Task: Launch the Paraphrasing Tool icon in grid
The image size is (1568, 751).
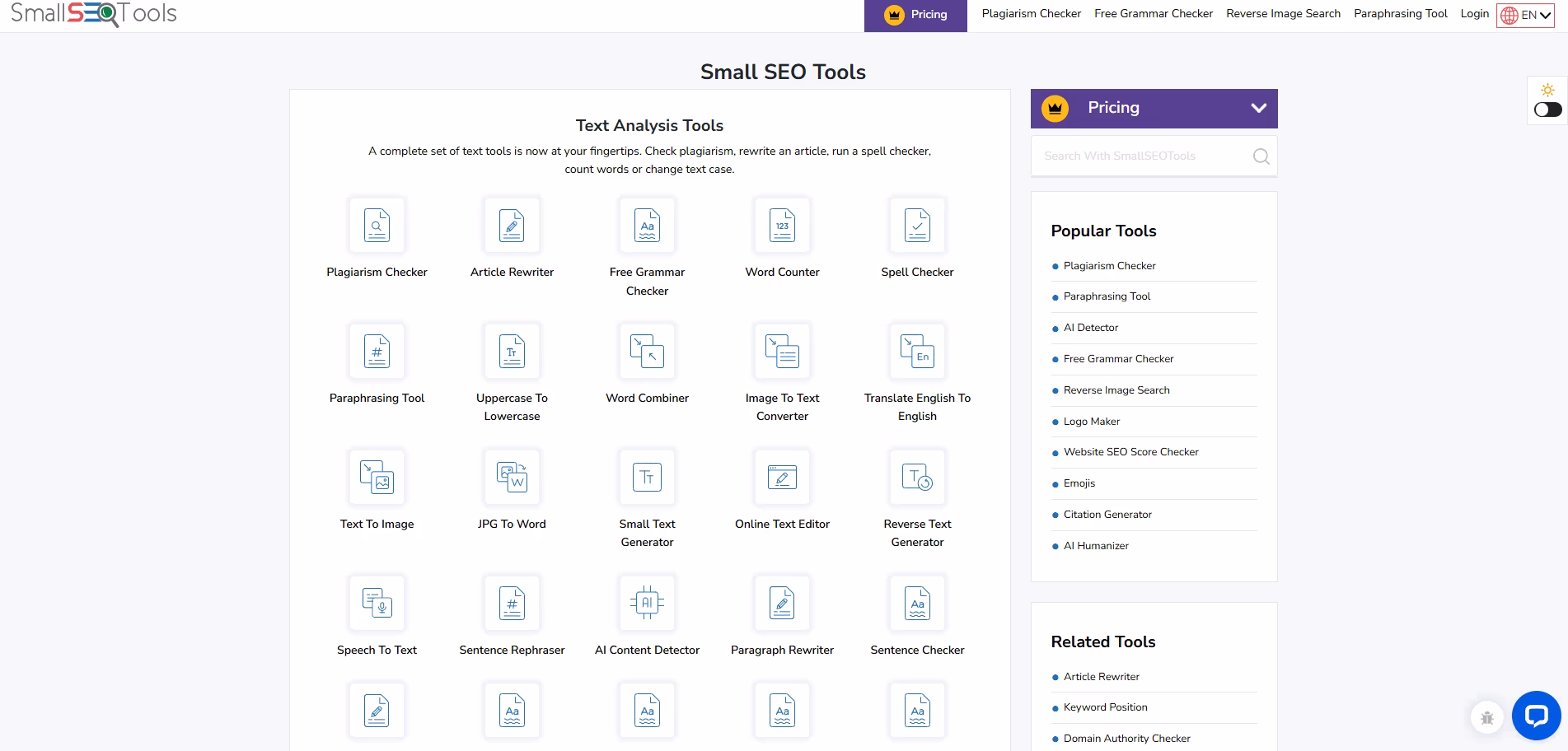Action: (377, 352)
